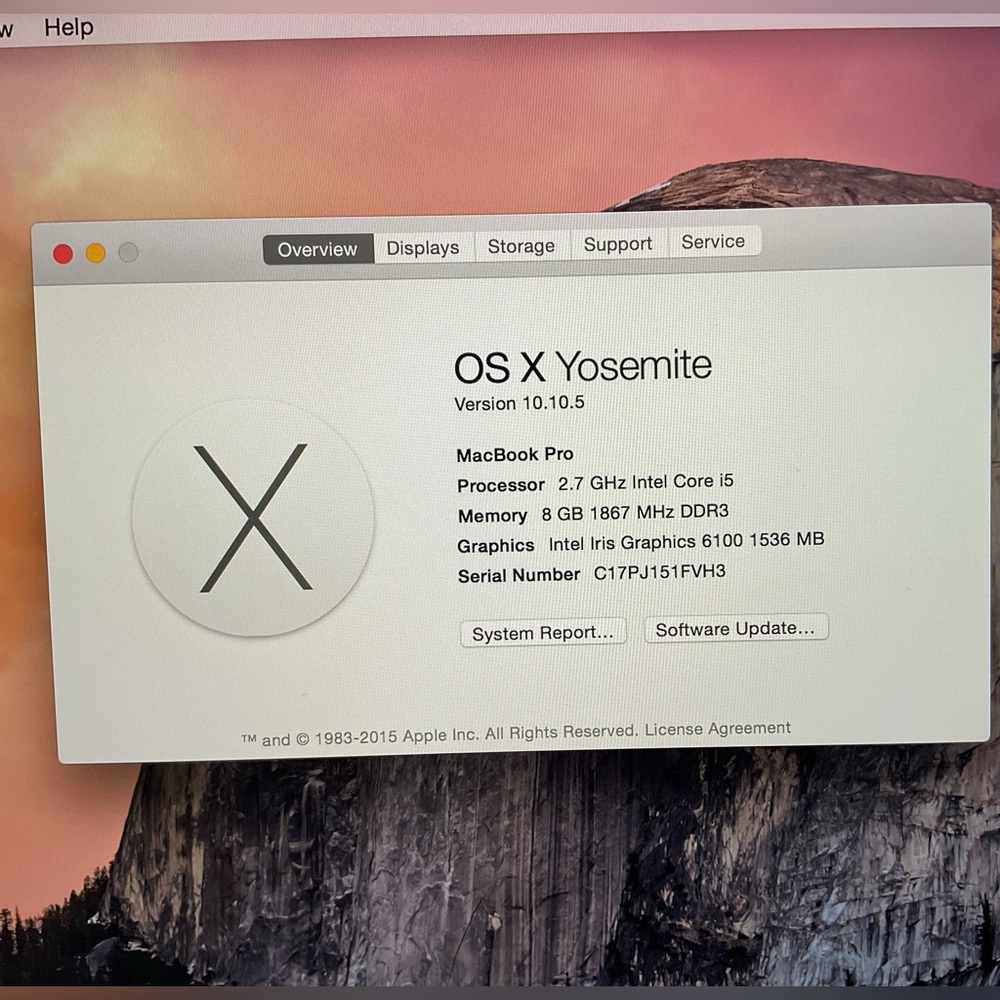This screenshot has height=1000, width=1000.
Task: Switch to the Displays tab
Action: pyautogui.click(x=423, y=247)
